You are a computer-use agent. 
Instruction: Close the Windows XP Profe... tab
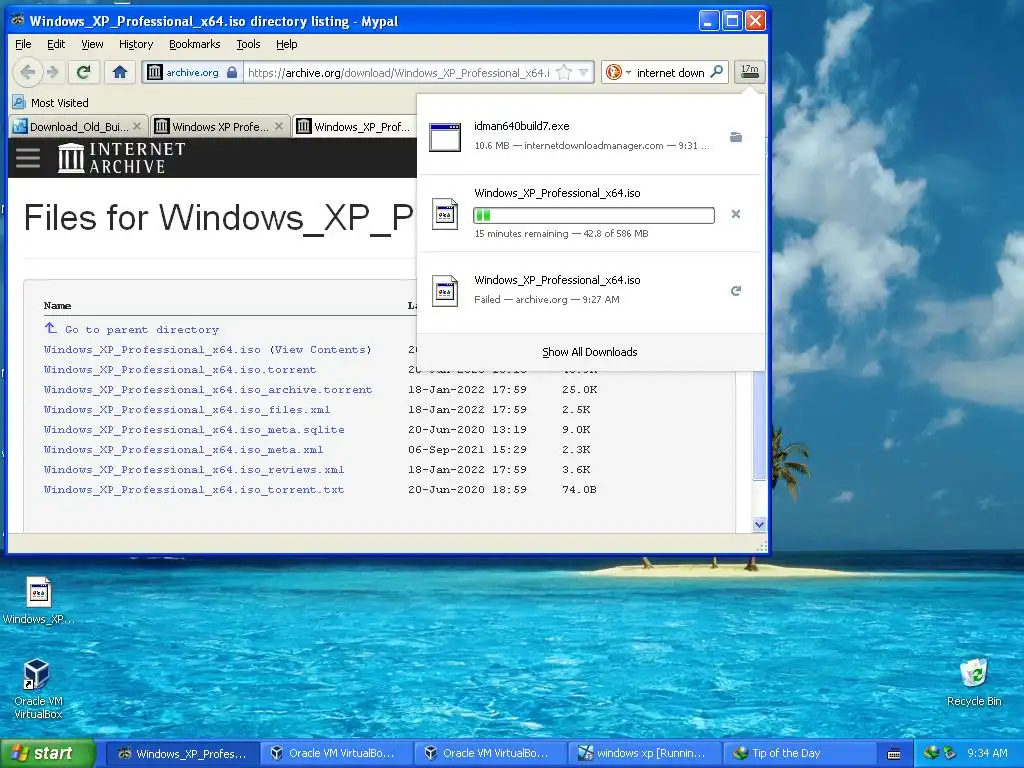point(279,126)
